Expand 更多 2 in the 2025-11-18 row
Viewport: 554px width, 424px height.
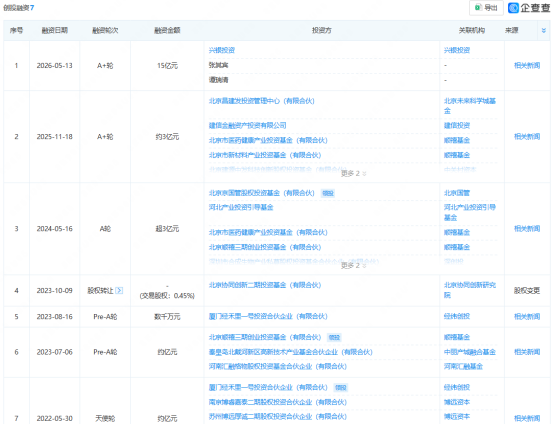tap(353, 173)
